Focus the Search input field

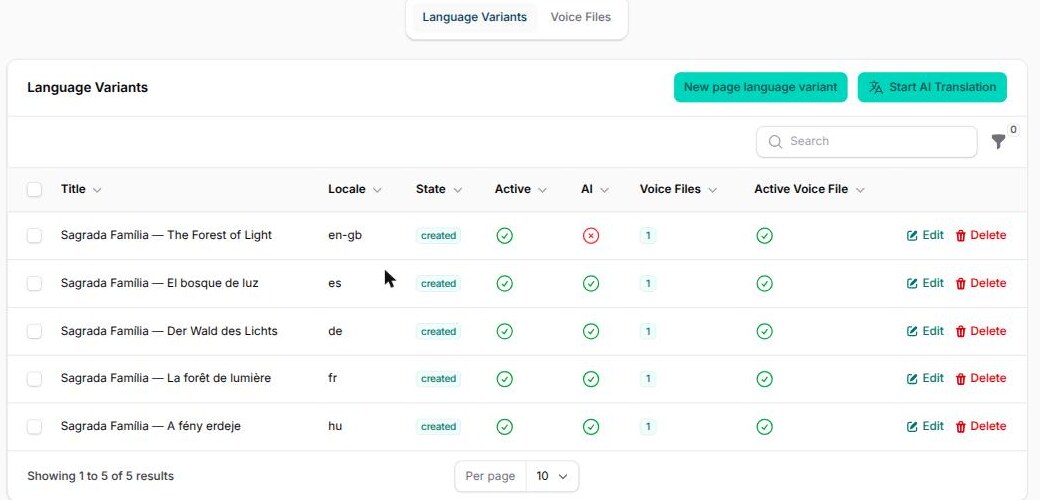(866, 141)
